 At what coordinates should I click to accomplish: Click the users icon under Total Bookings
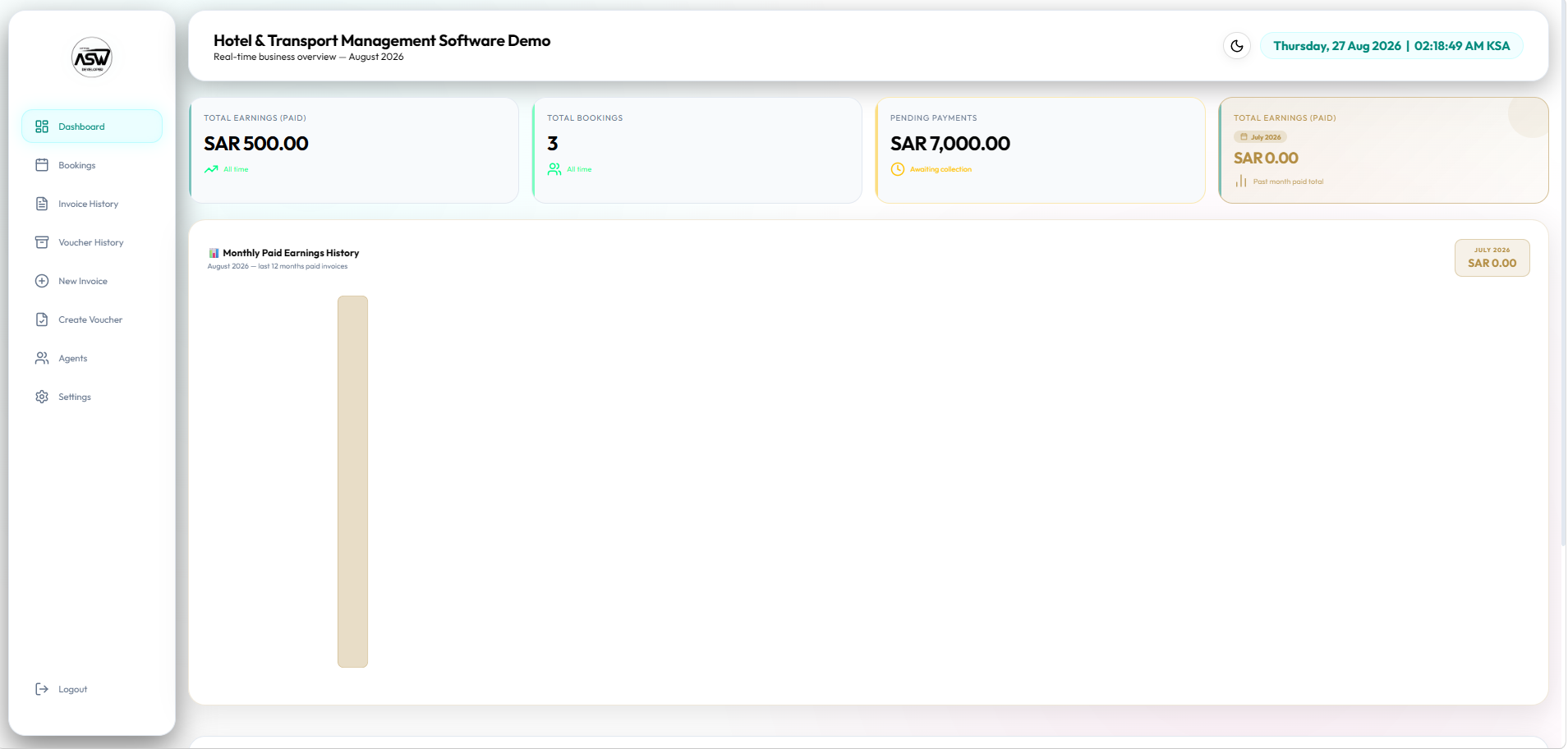pos(554,169)
